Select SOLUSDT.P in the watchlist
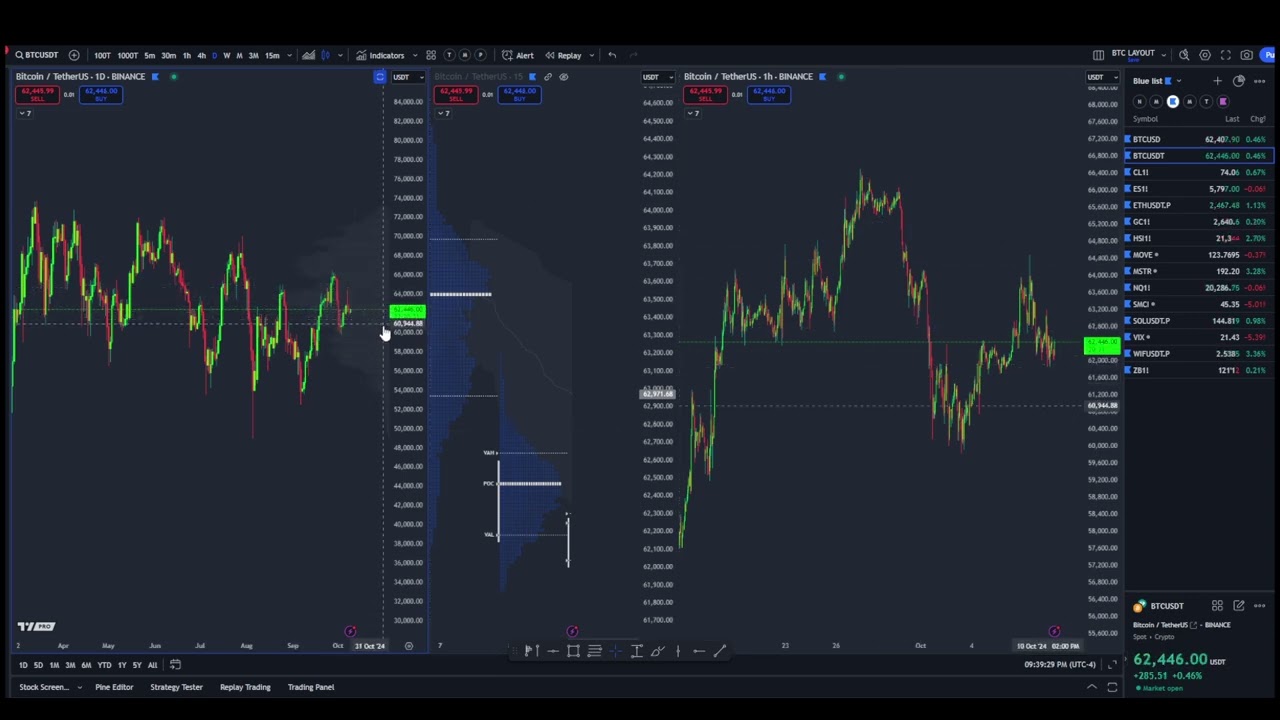1280x720 pixels. (1198, 321)
